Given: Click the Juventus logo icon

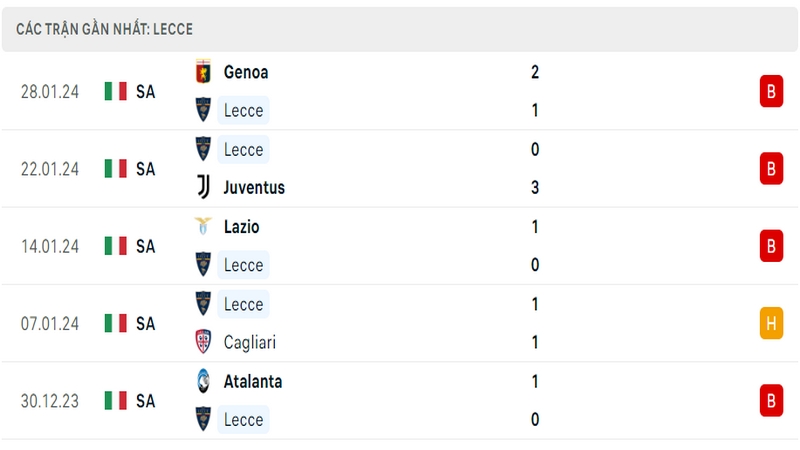Looking at the screenshot, I should [x=203, y=187].
